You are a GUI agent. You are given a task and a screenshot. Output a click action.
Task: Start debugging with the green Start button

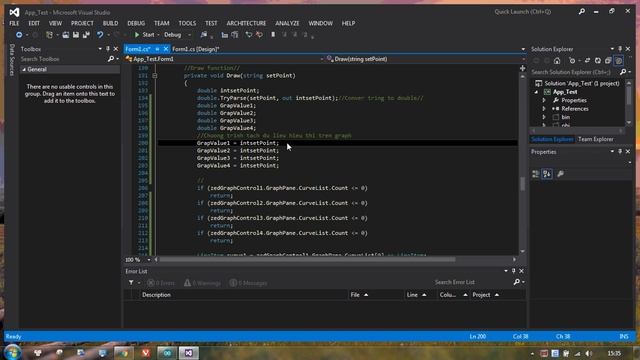click(144, 35)
